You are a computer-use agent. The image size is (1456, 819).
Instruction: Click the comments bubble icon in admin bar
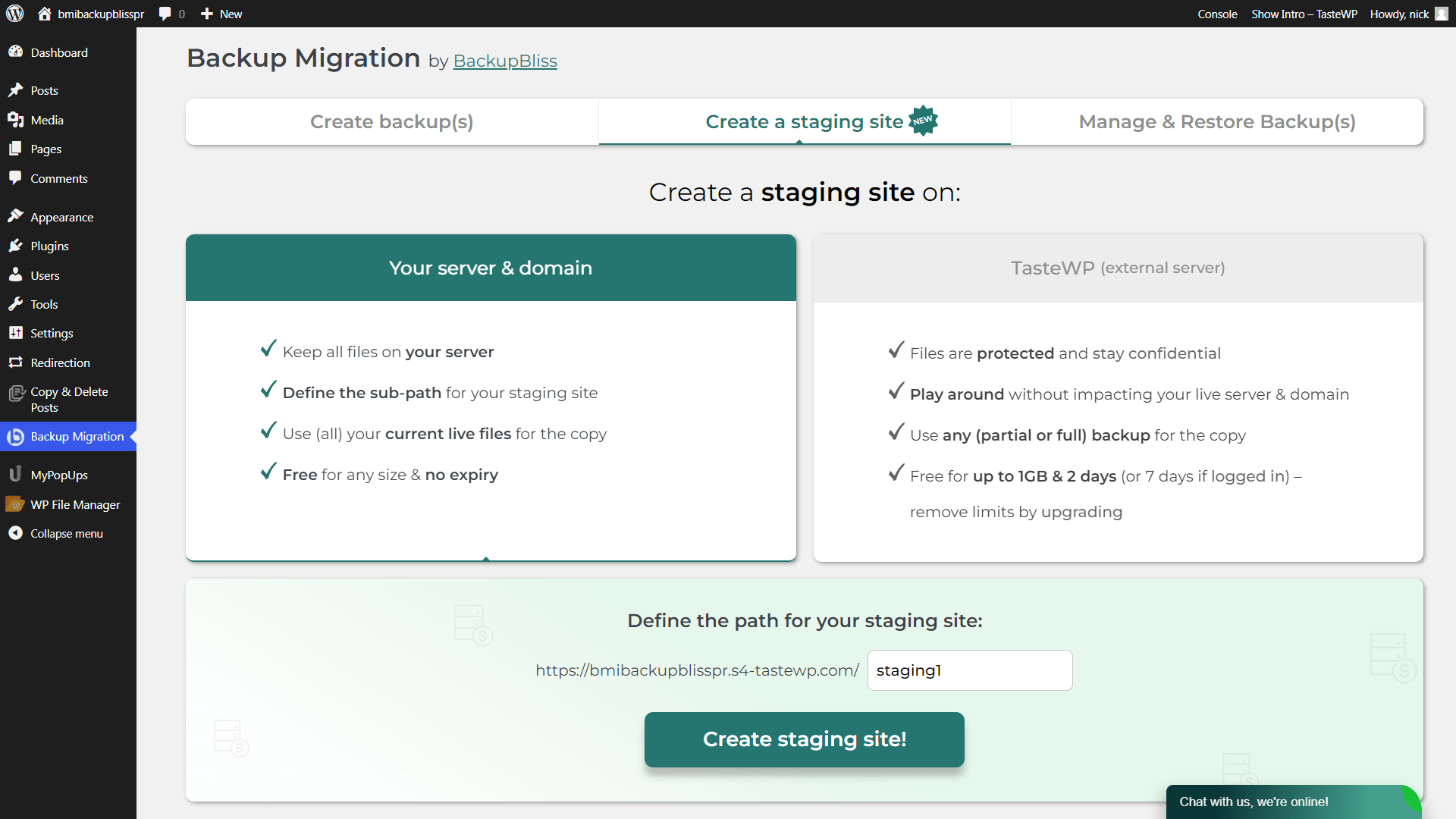tap(165, 14)
